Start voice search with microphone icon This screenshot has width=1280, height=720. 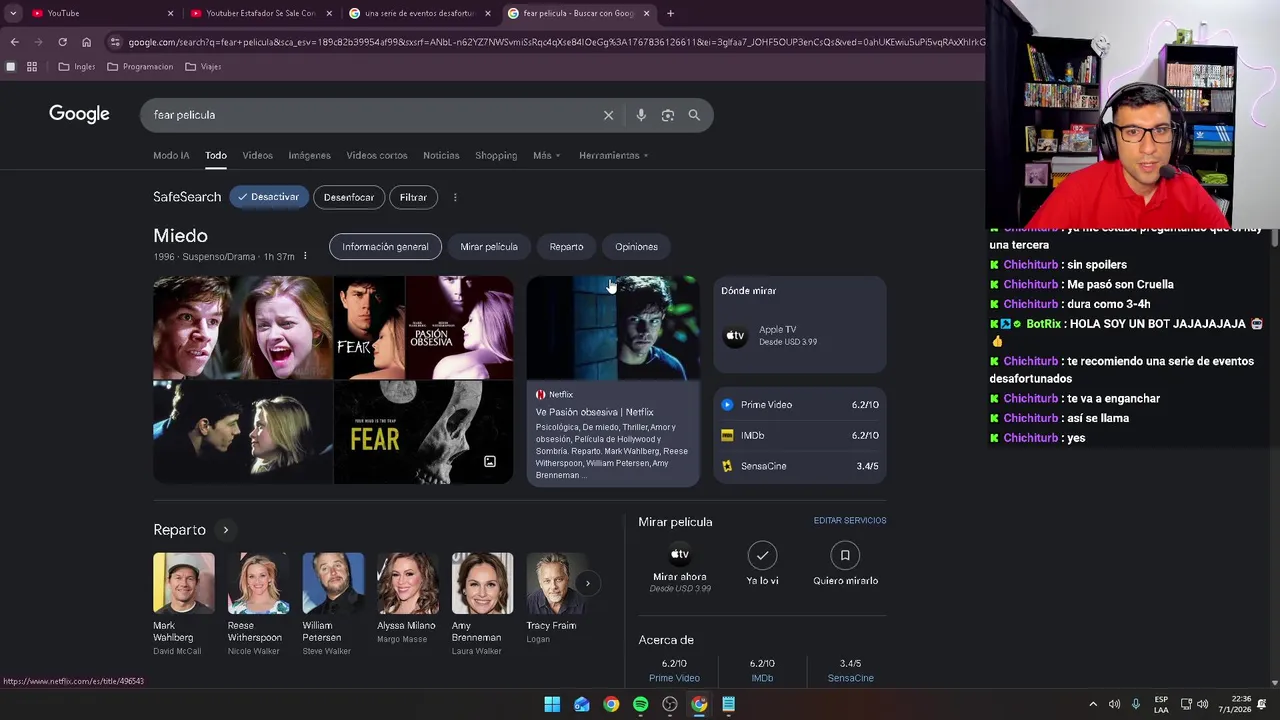click(x=641, y=115)
